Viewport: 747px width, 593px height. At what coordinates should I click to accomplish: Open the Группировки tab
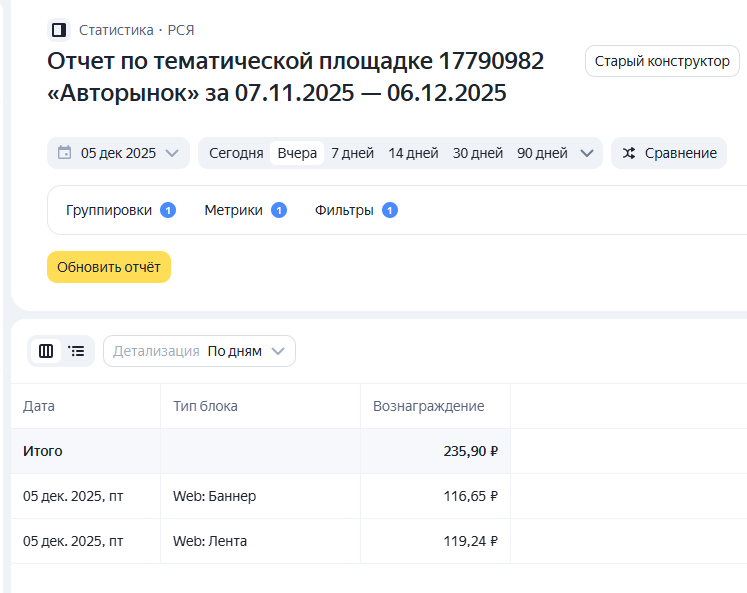(109, 210)
